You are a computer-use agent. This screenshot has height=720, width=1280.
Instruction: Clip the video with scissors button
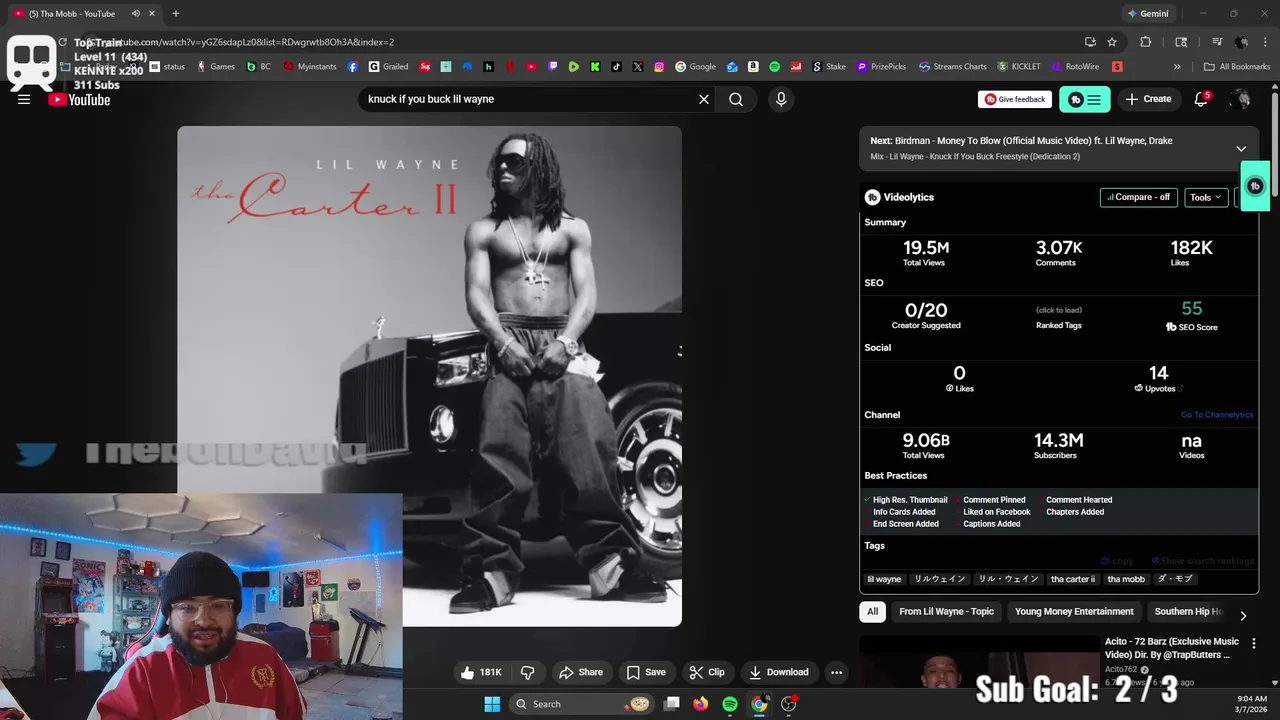707,672
